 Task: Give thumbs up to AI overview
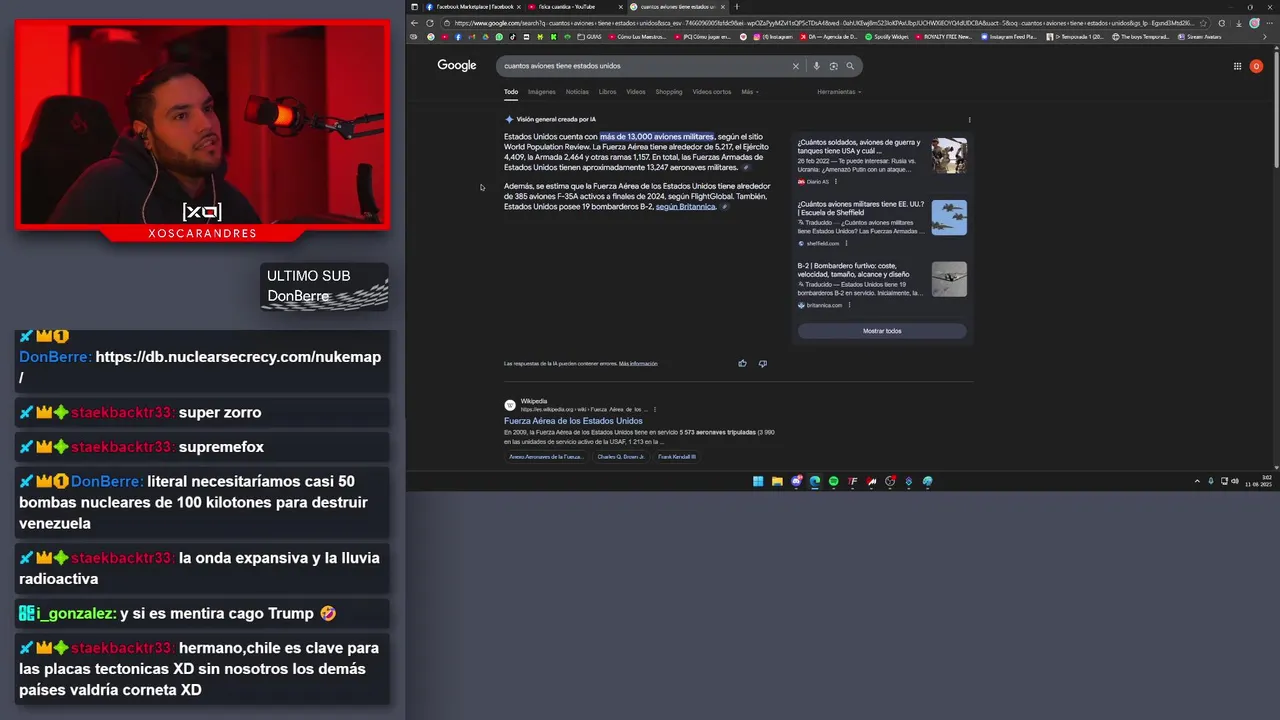pos(742,364)
